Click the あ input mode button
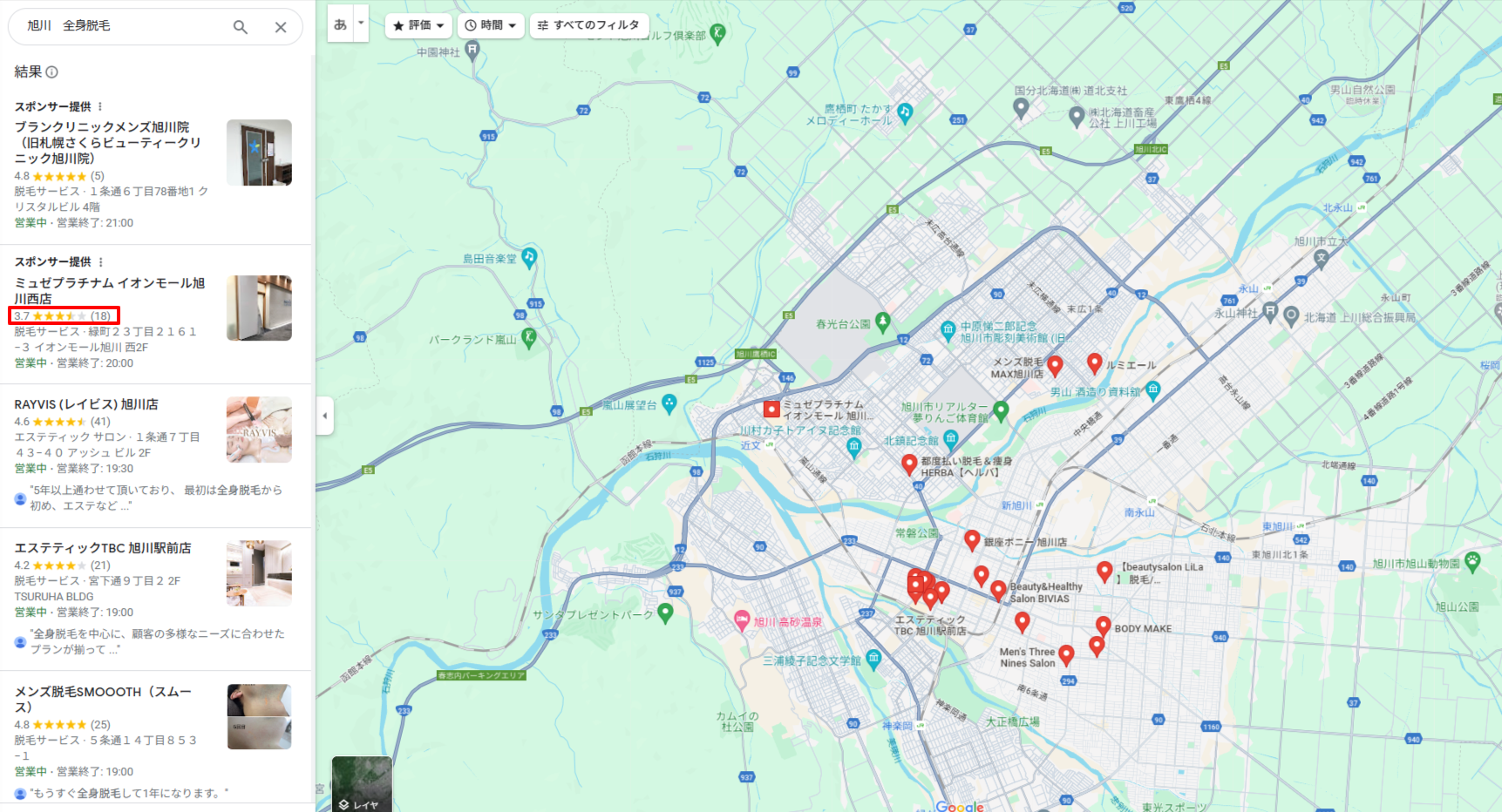The image size is (1502, 812). [x=341, y=24]
